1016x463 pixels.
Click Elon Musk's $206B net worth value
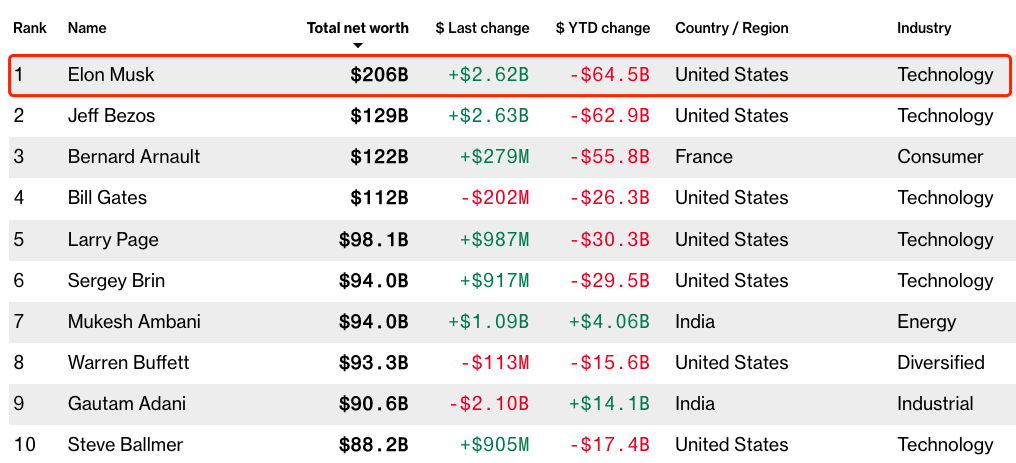pos(380,75)
